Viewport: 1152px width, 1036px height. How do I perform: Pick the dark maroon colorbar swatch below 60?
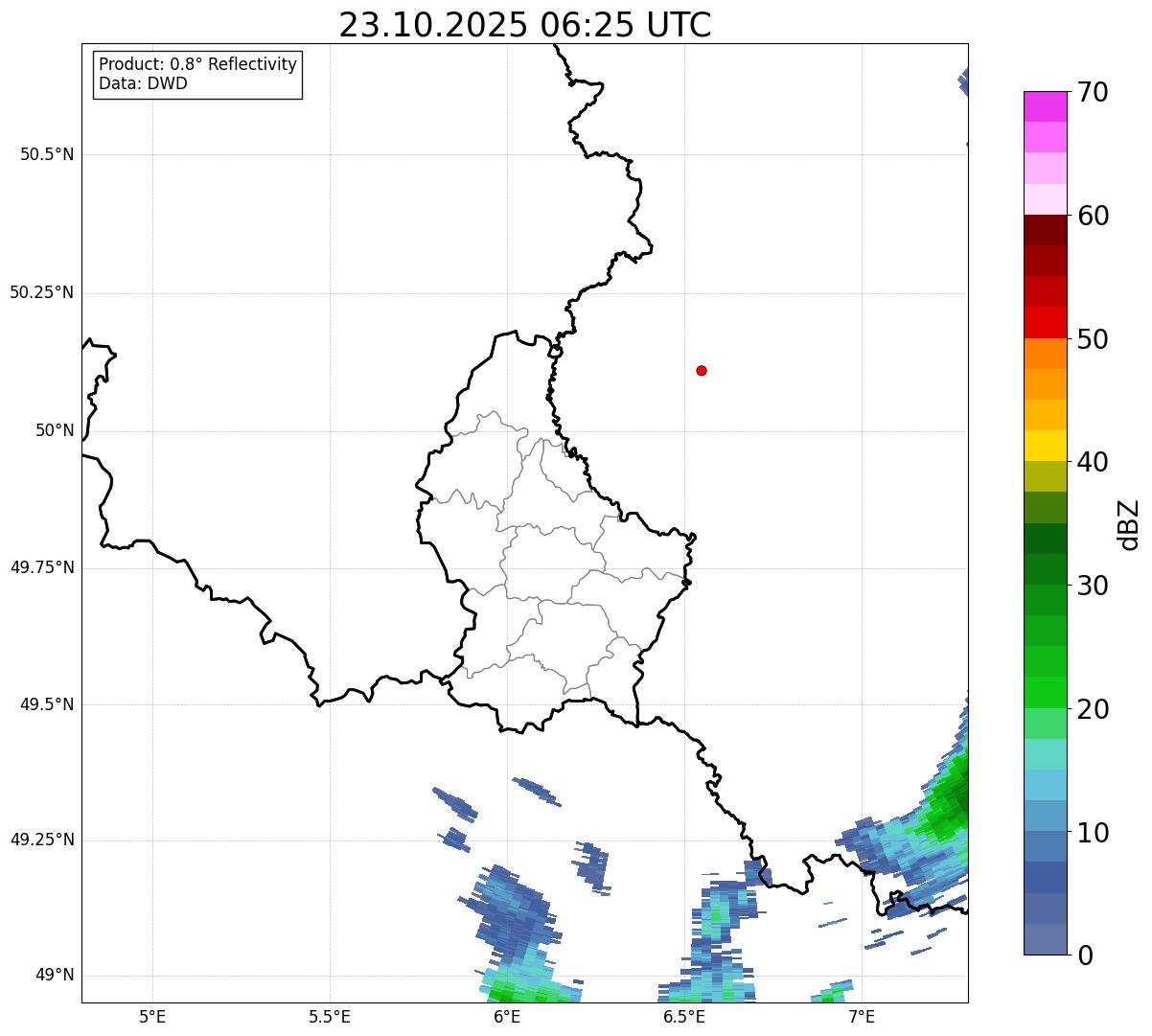click(1045, 230)
